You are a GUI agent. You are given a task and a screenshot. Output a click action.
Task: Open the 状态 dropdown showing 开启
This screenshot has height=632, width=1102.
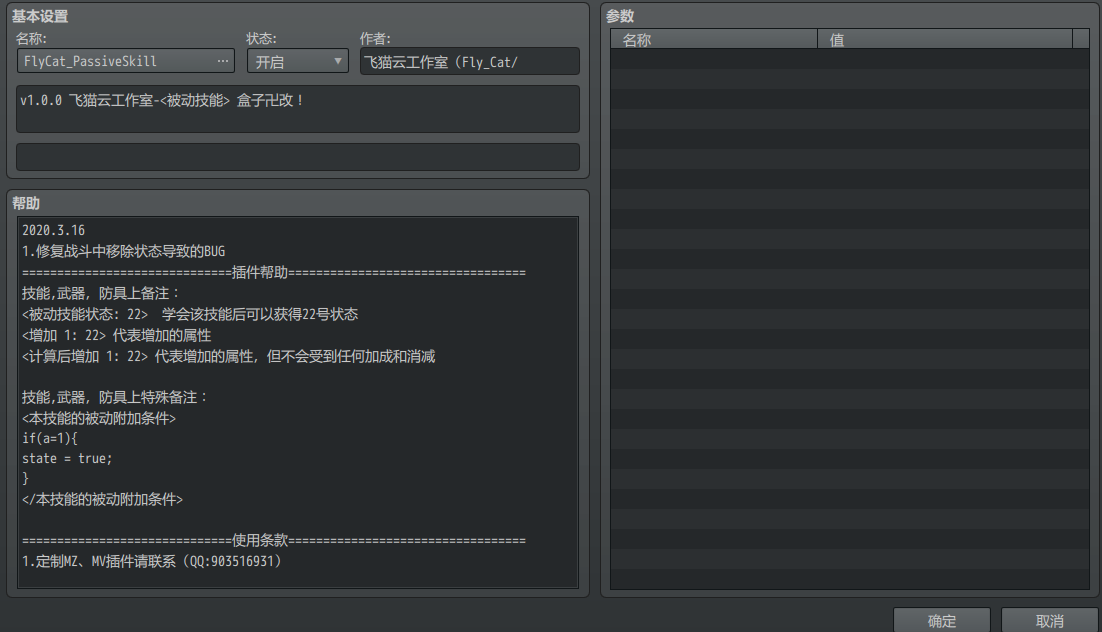click(298, 62)
